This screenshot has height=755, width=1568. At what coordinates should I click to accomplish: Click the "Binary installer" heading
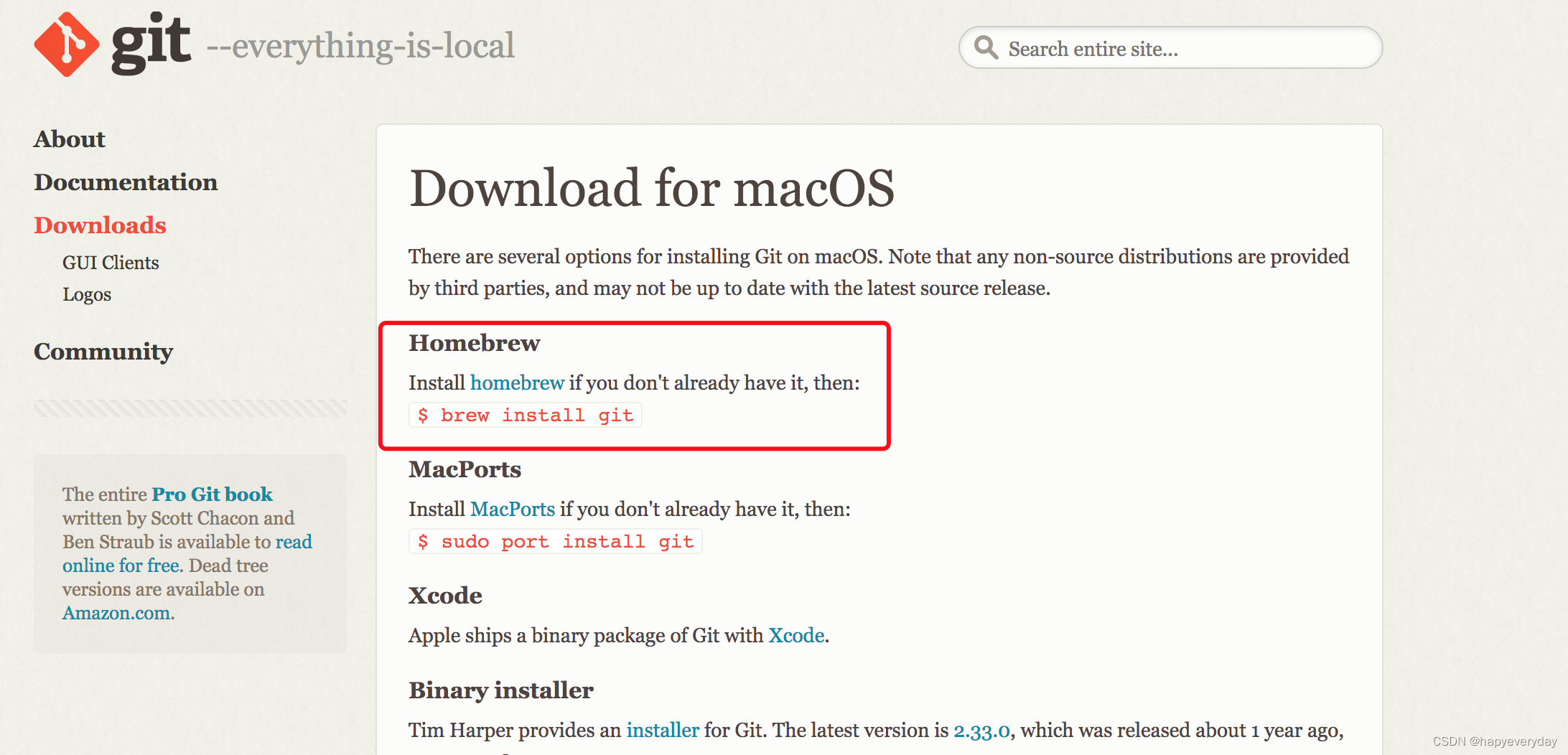501,690
